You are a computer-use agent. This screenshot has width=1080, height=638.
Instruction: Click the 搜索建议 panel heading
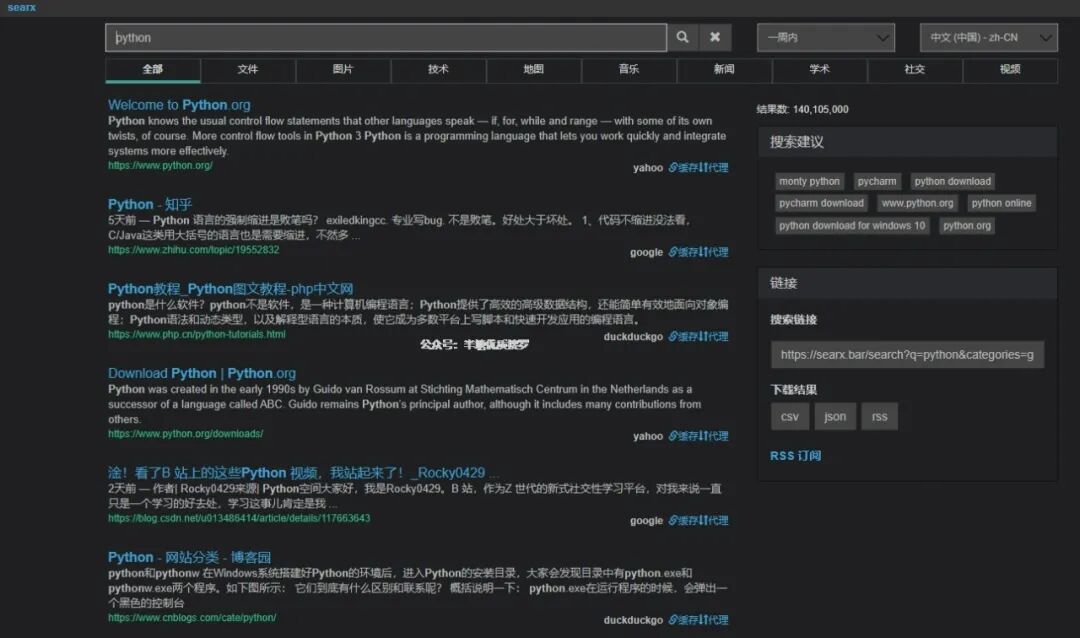point(796,142)
